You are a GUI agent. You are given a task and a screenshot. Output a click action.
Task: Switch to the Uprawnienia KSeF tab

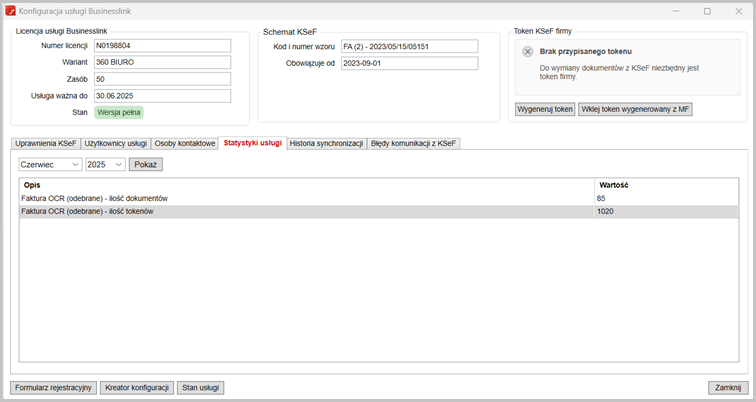[x=46, y=143]
